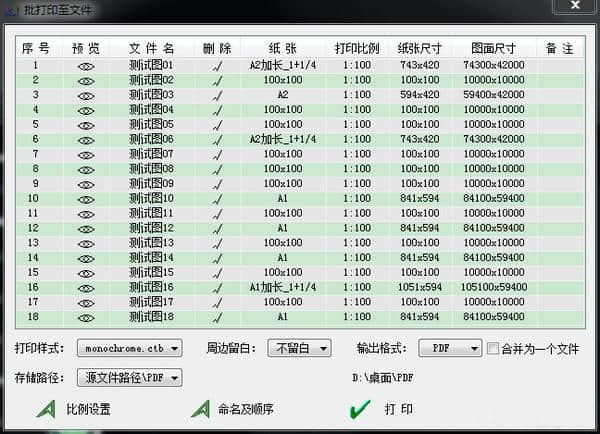Preview 测试图08 via its eye icon
600x434 pixels.
click(86, 170)
